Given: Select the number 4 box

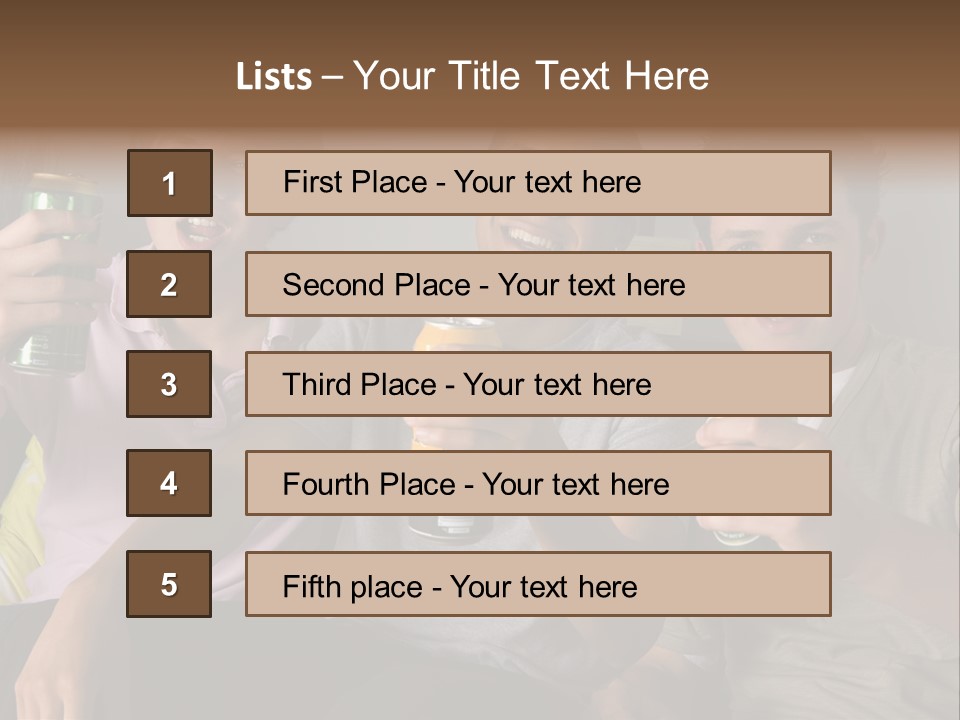Looking at the screenshot, I should click(169, 483).
